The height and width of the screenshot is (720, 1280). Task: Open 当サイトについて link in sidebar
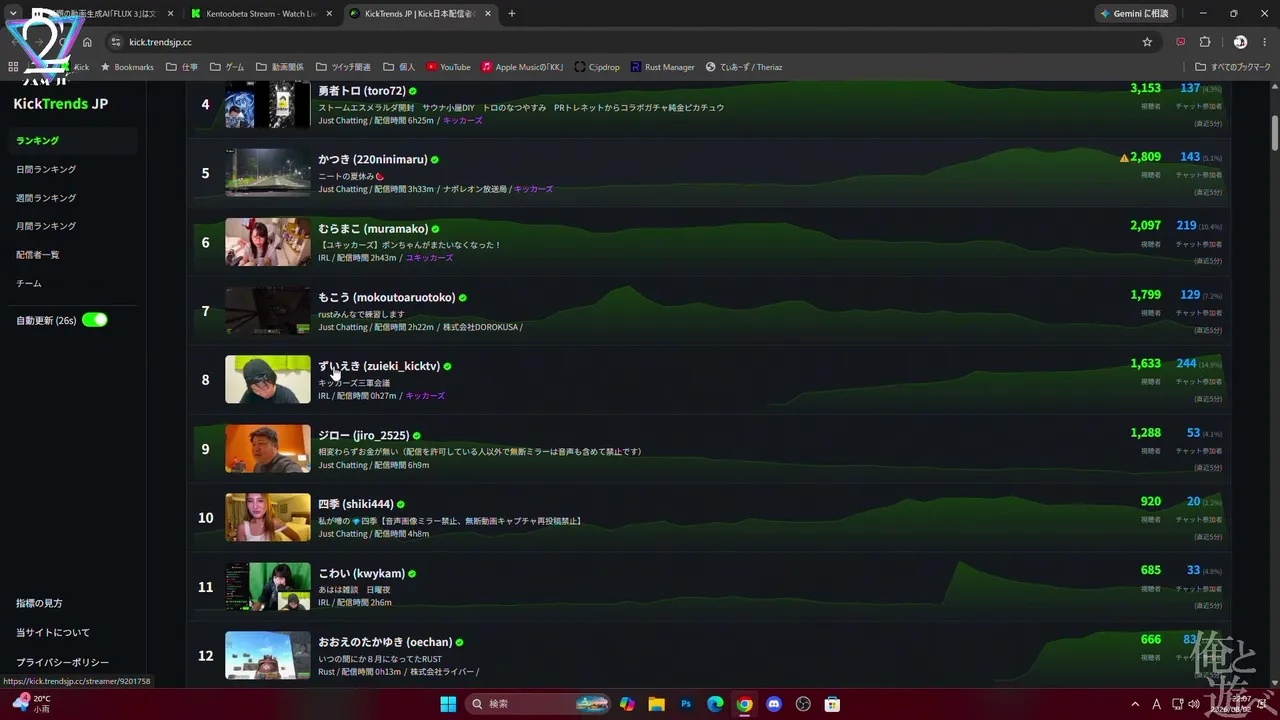(x=53, y=633)
